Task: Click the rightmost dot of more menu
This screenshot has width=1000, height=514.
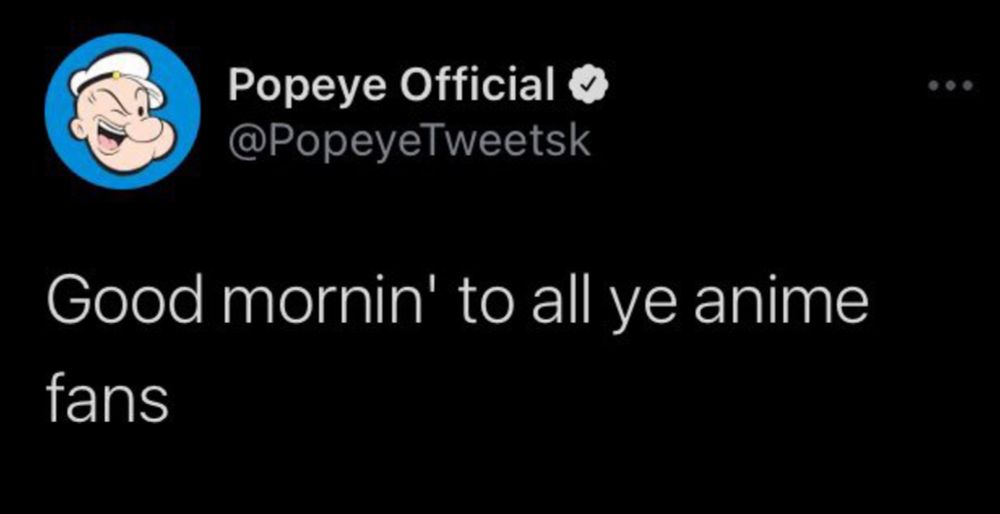Action: click(963, 86)
